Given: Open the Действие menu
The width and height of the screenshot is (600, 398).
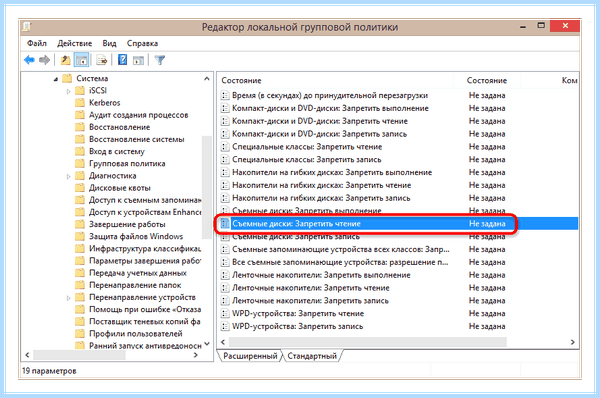Looking at the screenshot, I should (x=75, y=43).
